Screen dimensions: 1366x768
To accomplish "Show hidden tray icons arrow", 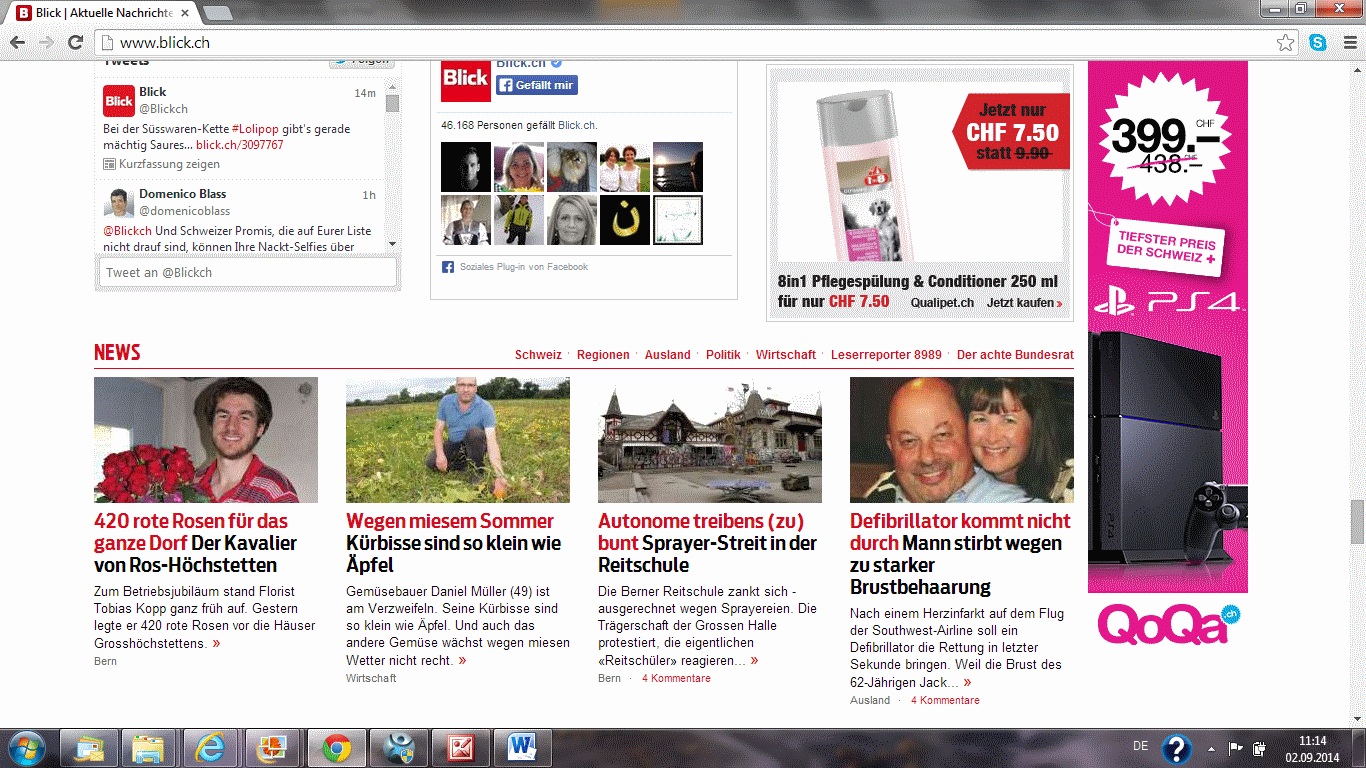I will pos(1212,748).
